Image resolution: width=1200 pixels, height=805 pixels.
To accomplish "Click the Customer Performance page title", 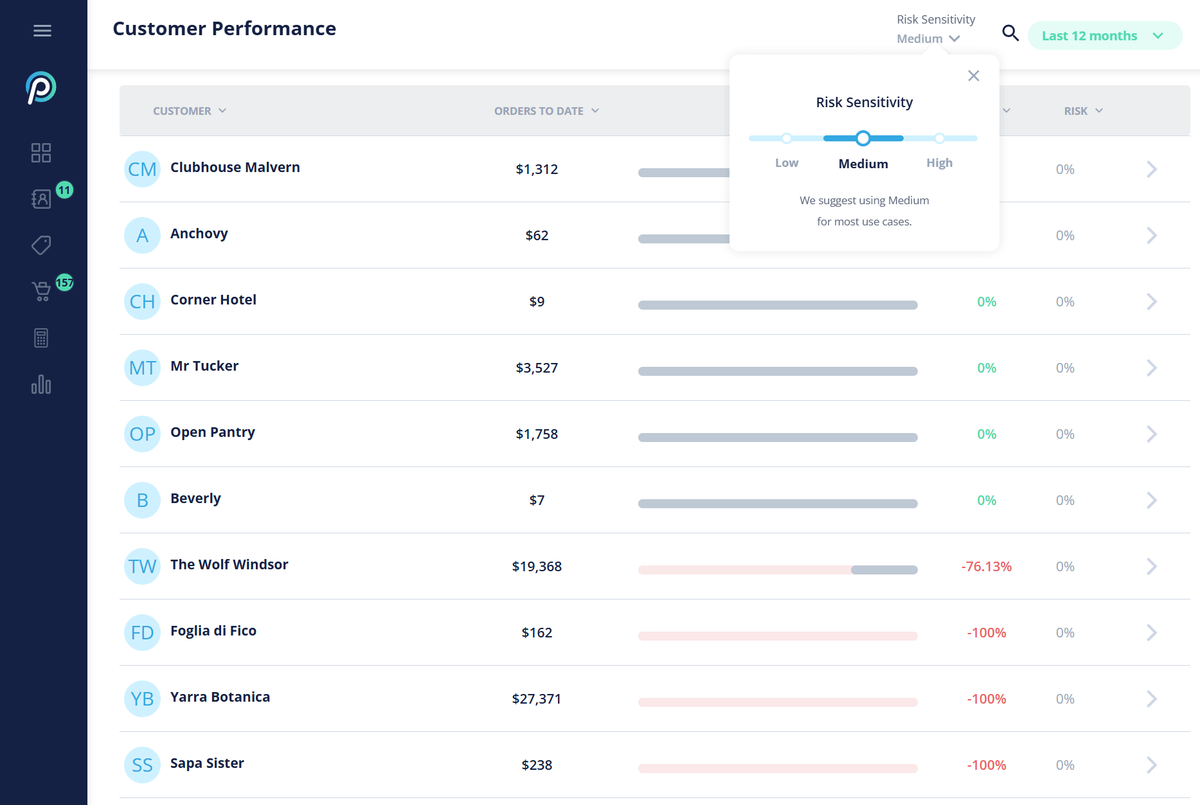I will [224, 29].
